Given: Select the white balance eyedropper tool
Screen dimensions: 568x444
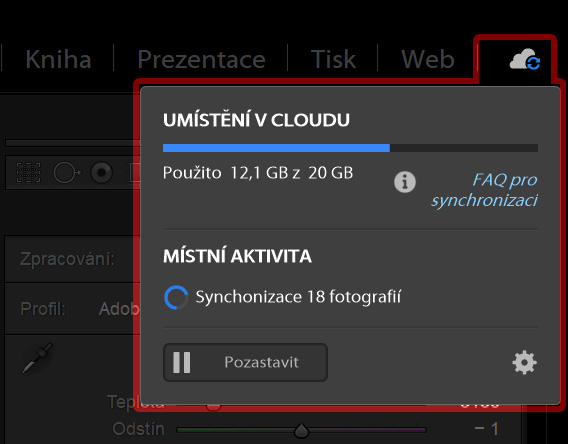Looking at the screenshot, I should click(x=37, y=358).
